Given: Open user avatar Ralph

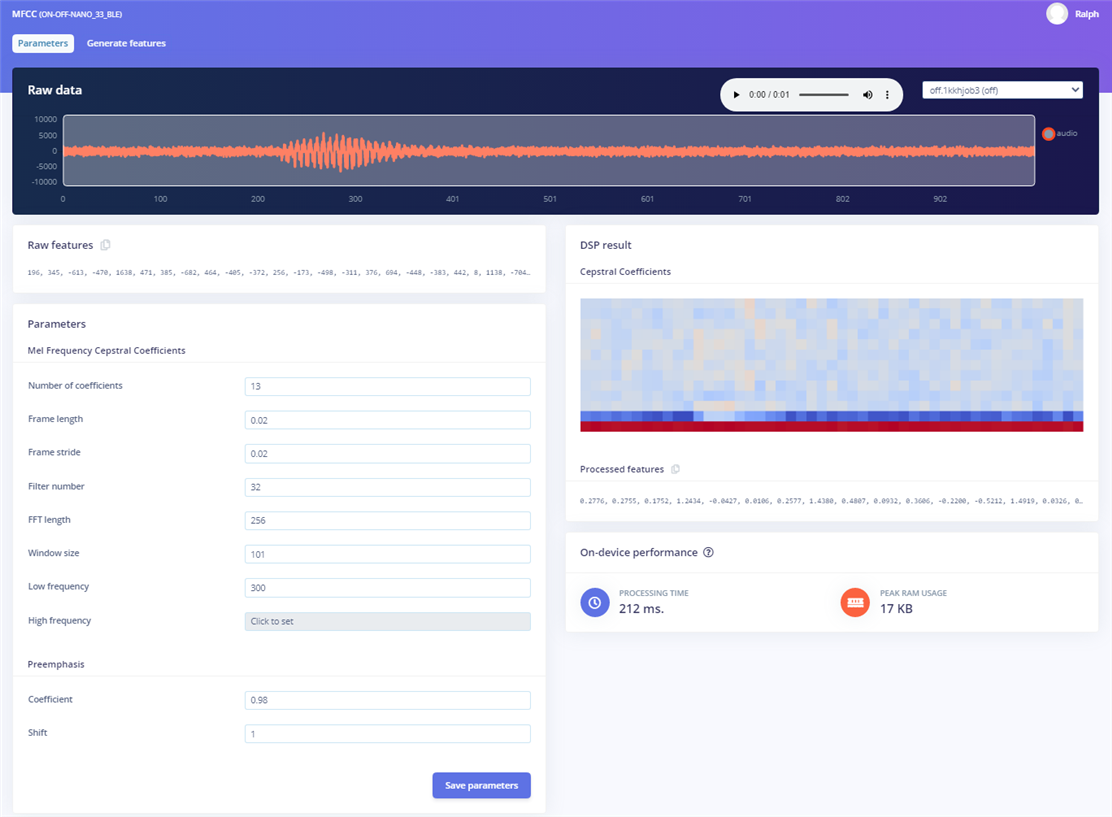Looking at the screenshot, I should 1057,13.
